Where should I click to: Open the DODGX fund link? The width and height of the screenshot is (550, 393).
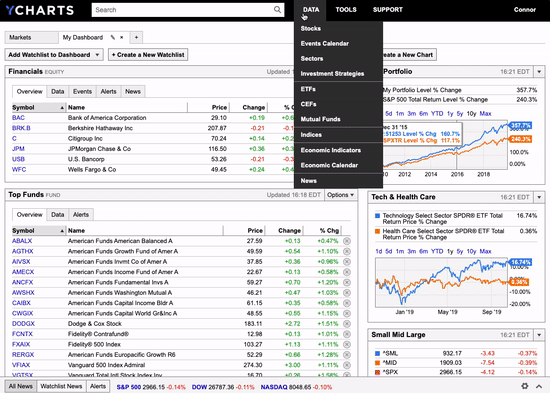(23, 324)
